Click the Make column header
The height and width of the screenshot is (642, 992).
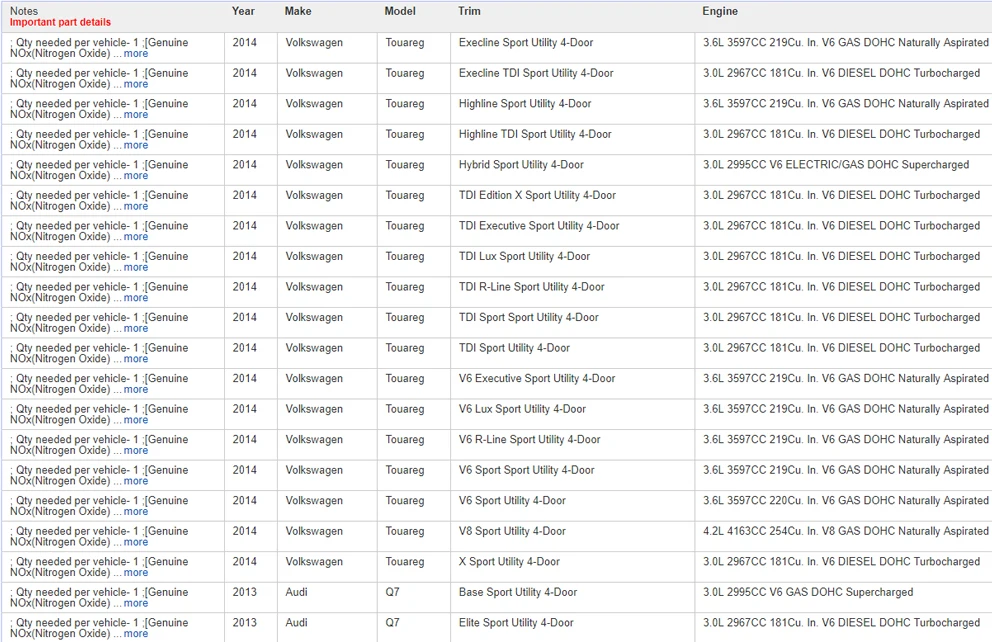(297, 11)
